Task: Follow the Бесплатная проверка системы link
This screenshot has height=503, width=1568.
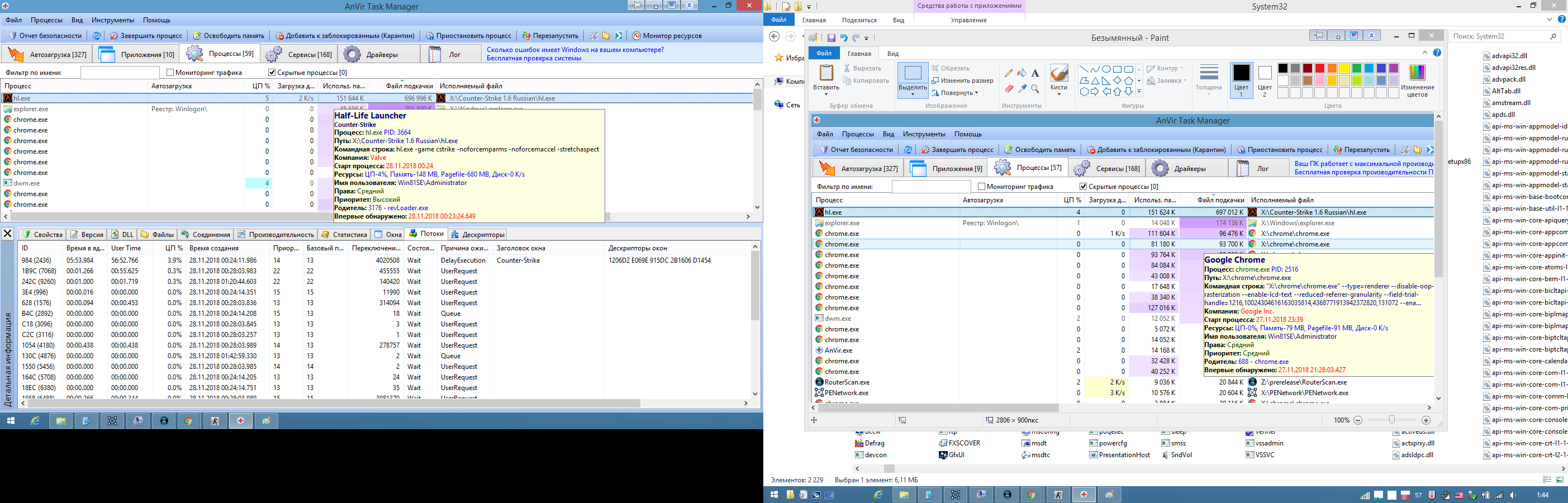Action: pos(534,59)
